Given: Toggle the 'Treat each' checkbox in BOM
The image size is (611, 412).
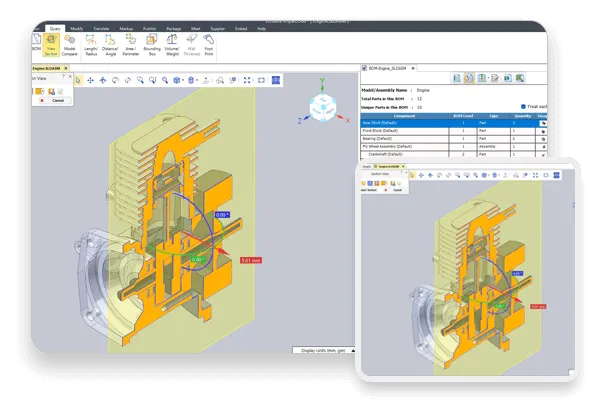Looking at the screenshot, I should tap(523, 106).
